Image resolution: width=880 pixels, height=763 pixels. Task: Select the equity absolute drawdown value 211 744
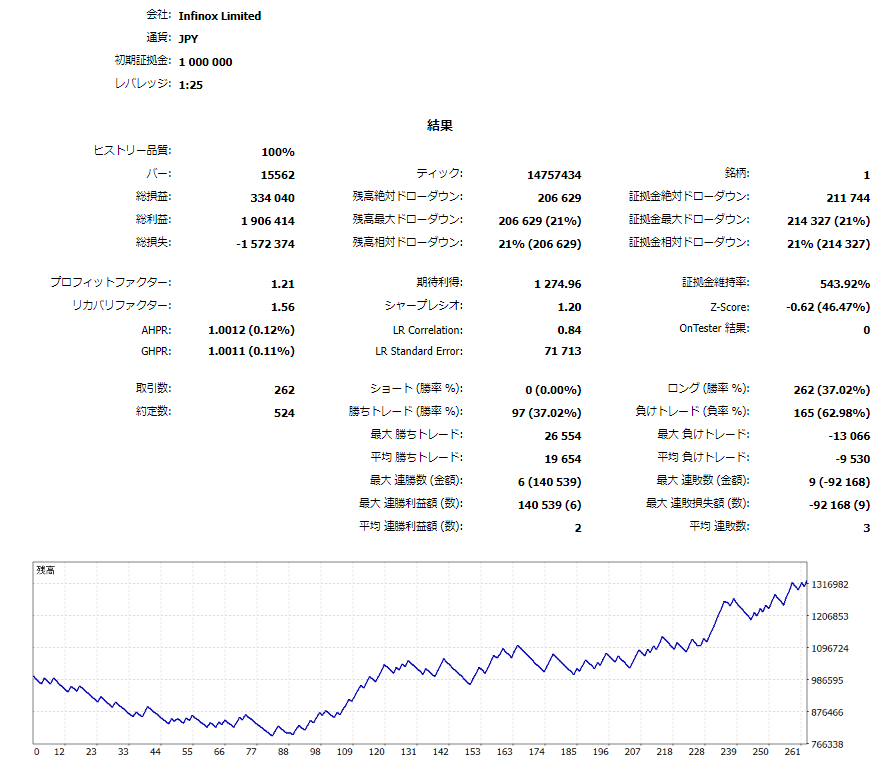(848, 198)
